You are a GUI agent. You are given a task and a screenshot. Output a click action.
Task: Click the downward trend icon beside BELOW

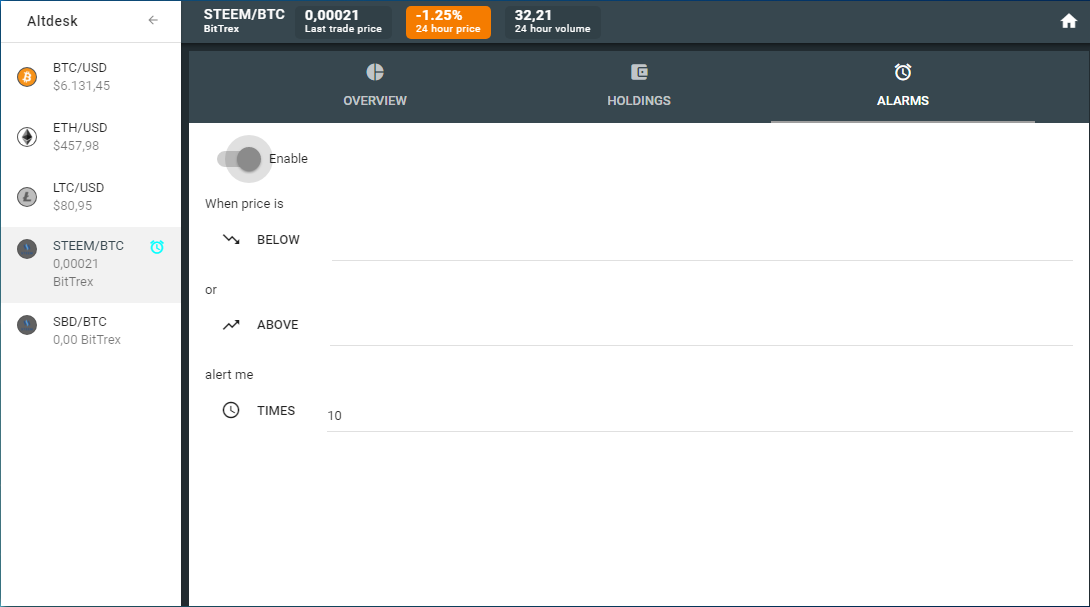tap(231, 239)
